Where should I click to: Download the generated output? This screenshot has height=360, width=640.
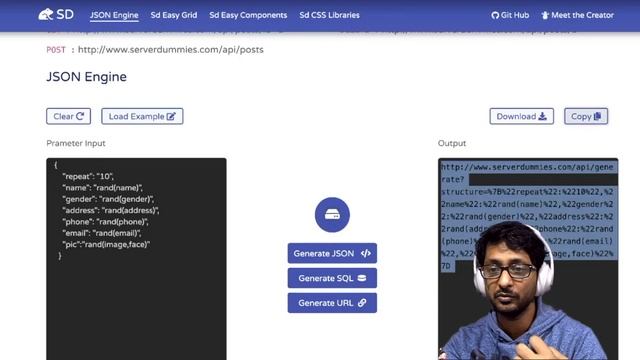[521, 116]
